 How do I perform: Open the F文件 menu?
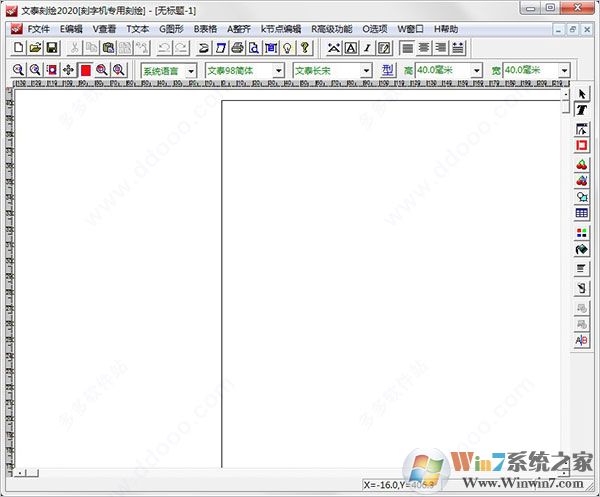click(38, 29)
